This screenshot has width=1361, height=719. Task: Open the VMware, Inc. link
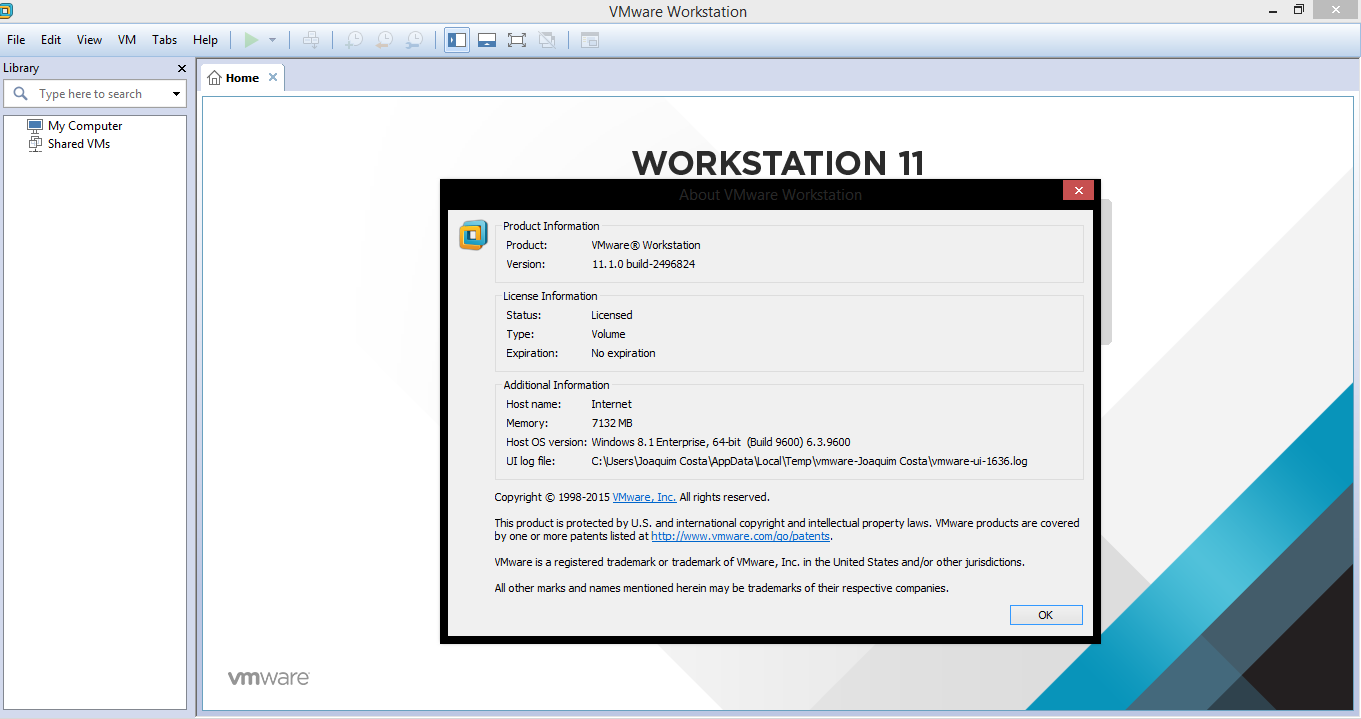644,497
